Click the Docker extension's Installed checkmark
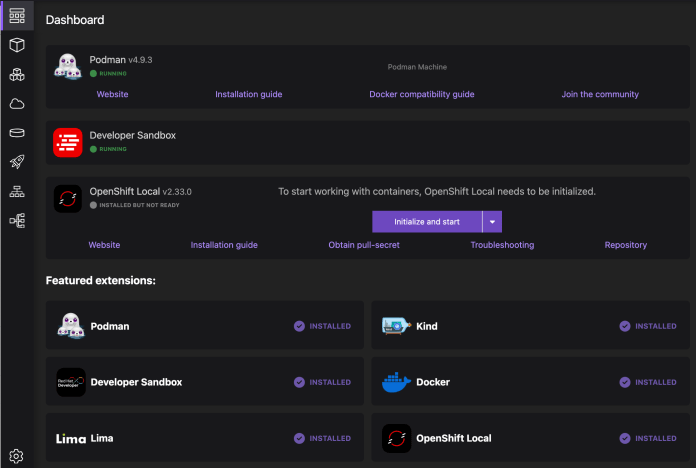Image resolution: width=696 pixels, height=468 pixels. coord(625,382)
